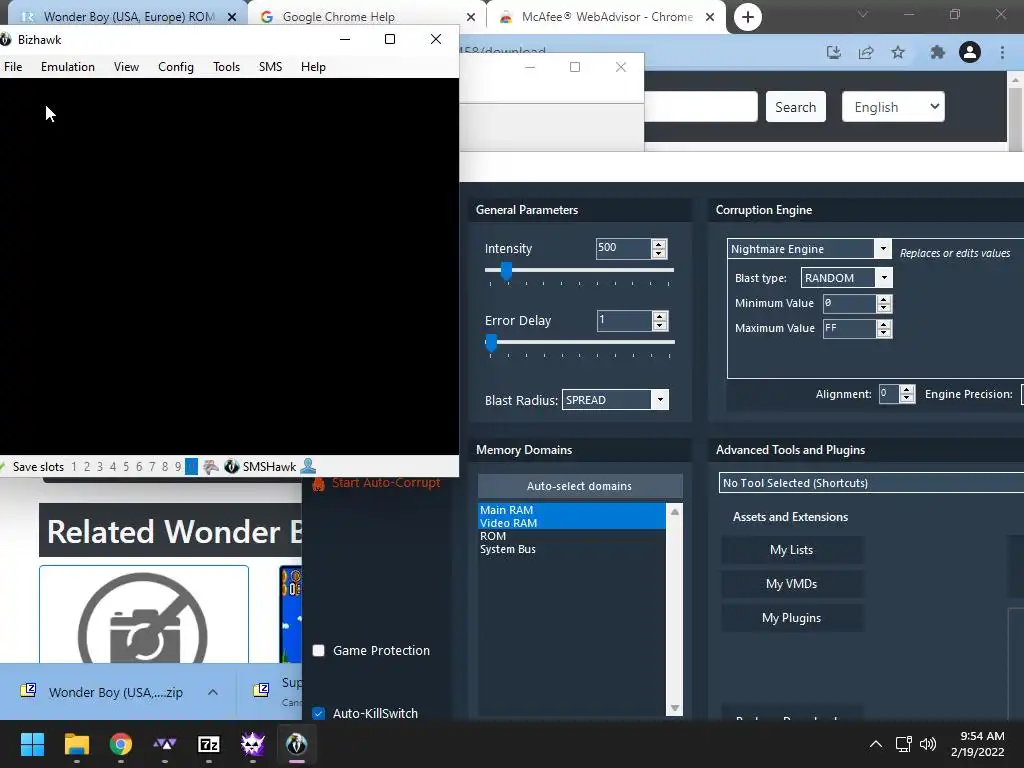Open Chrome three-dot menu
Screen dimensions: 1024x768
click(1002, 52)
